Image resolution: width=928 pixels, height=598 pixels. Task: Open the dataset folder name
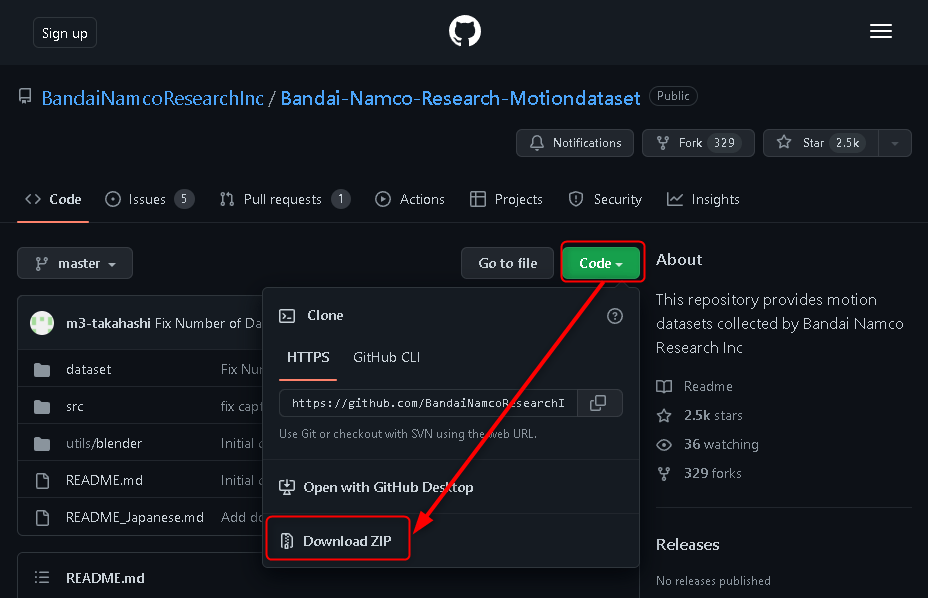[89, 369]
